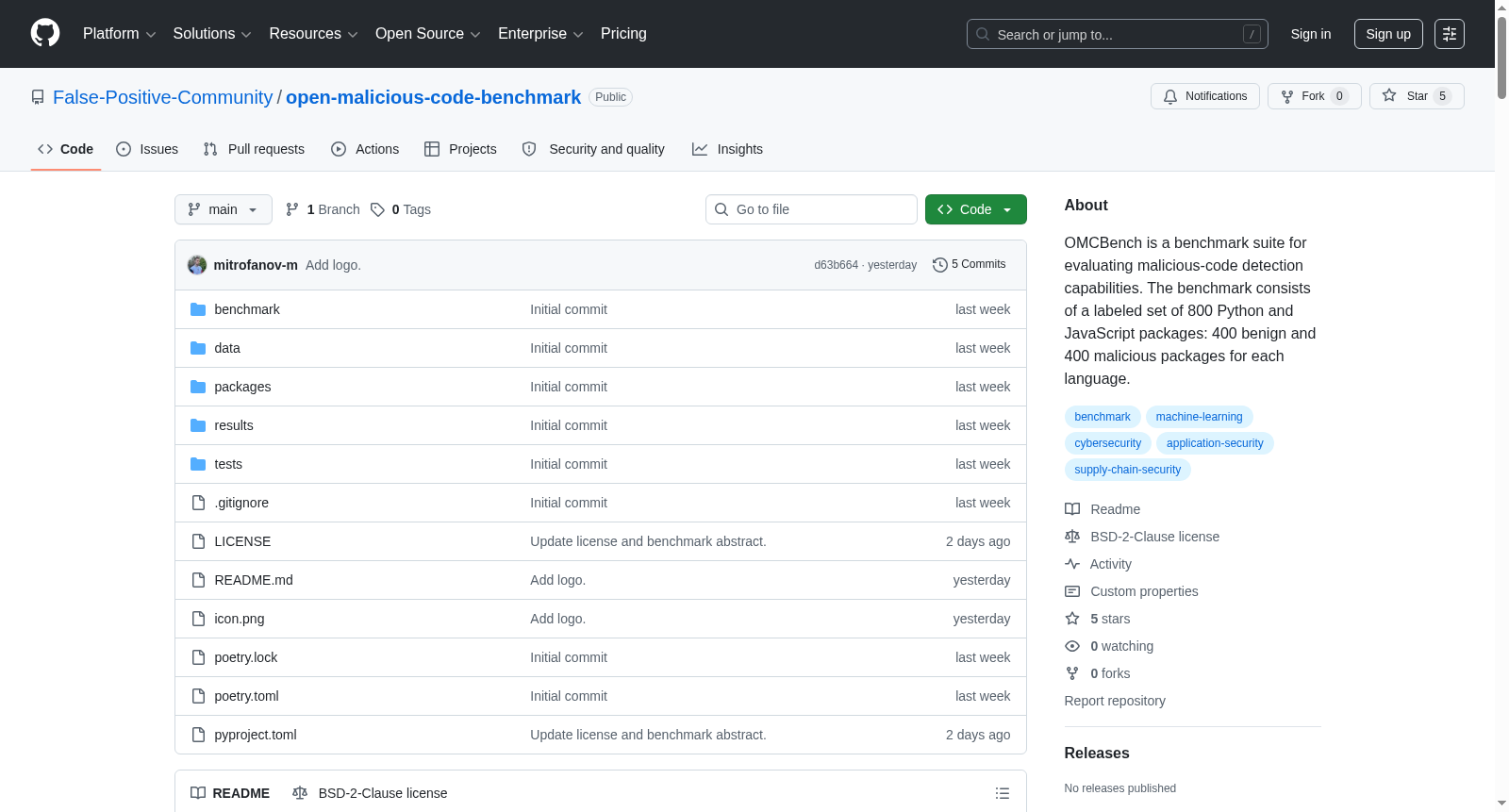Open the README.md file
1509x812 pixels.
pos(254,580)
